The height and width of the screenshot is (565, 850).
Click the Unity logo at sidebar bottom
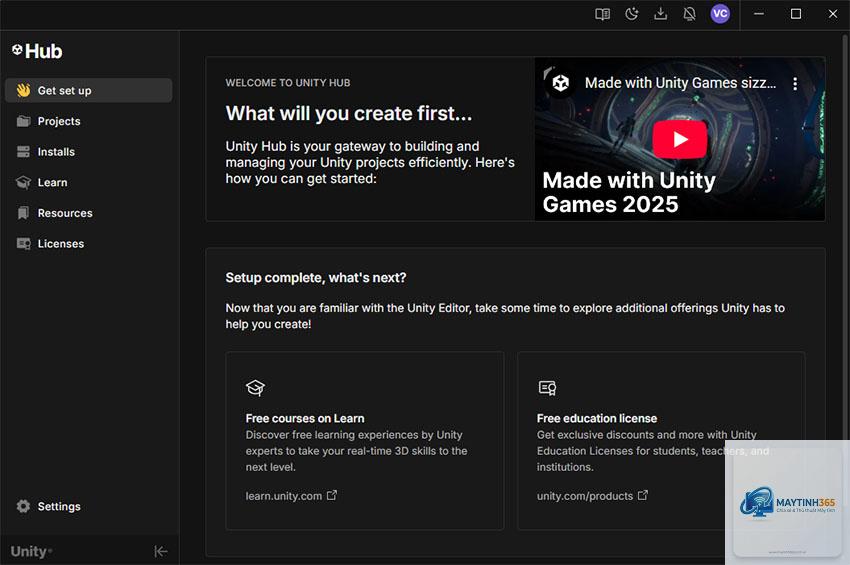(x=31, y=551)
